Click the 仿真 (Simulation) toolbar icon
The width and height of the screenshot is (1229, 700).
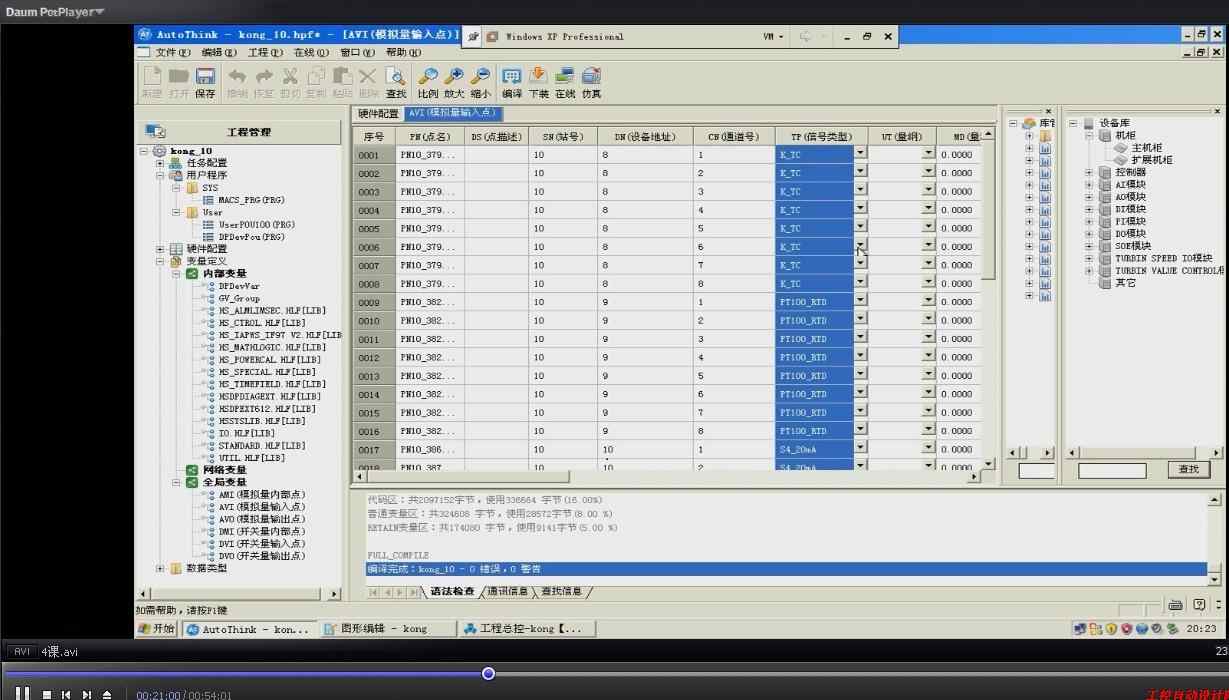click(592, 76)
